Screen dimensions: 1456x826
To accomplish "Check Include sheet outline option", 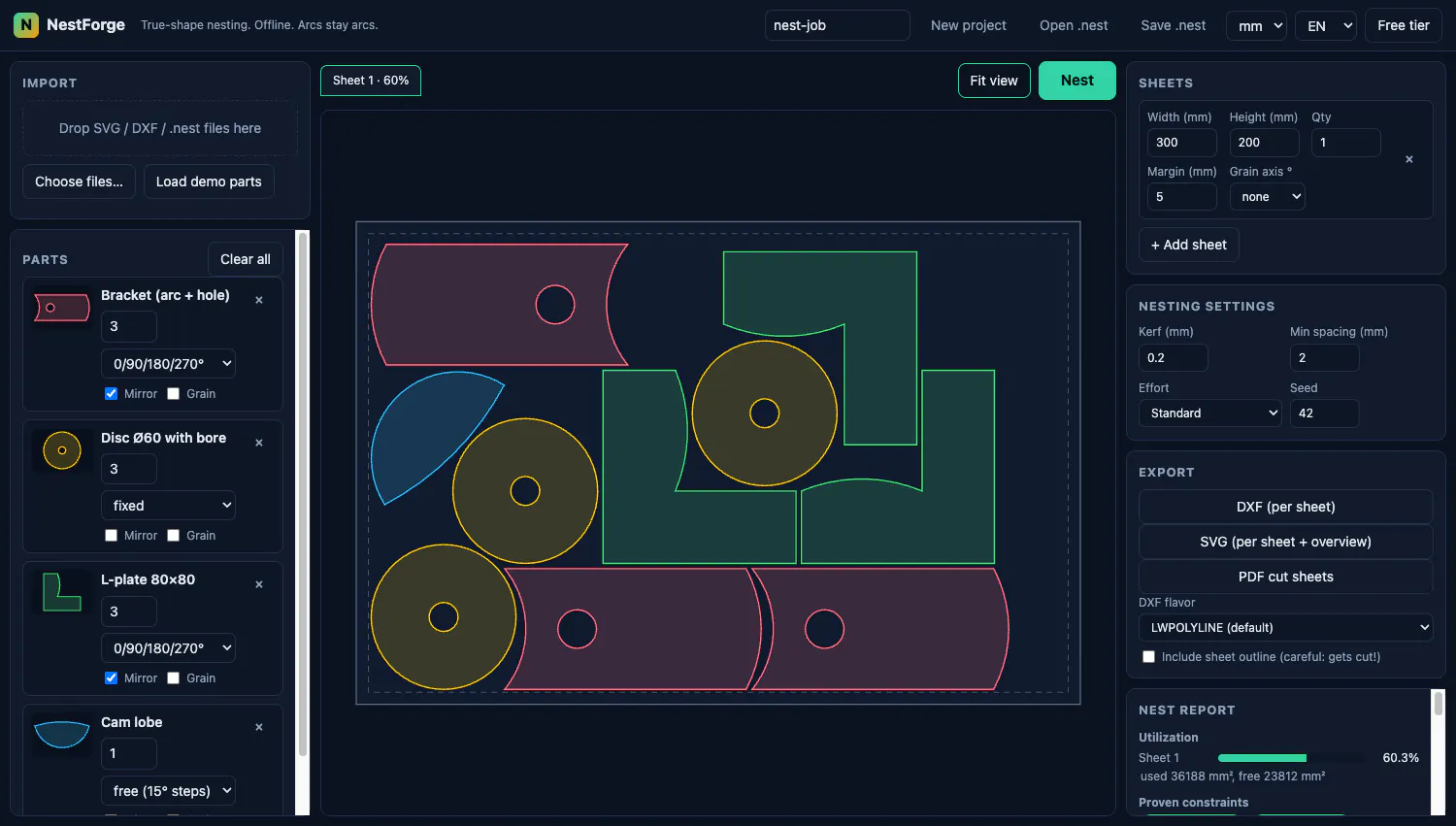I will pyautogui.click(x=1148, y=656).
